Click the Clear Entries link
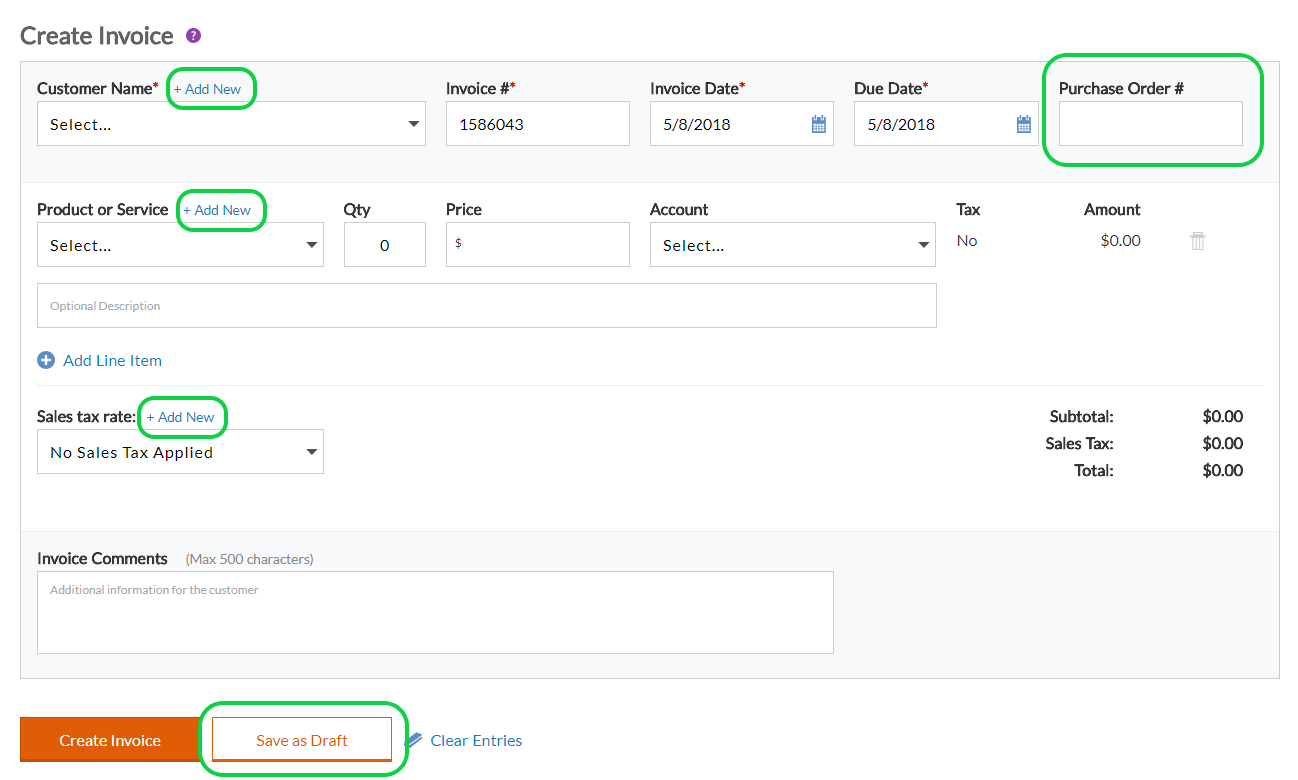 click(476, 741)
